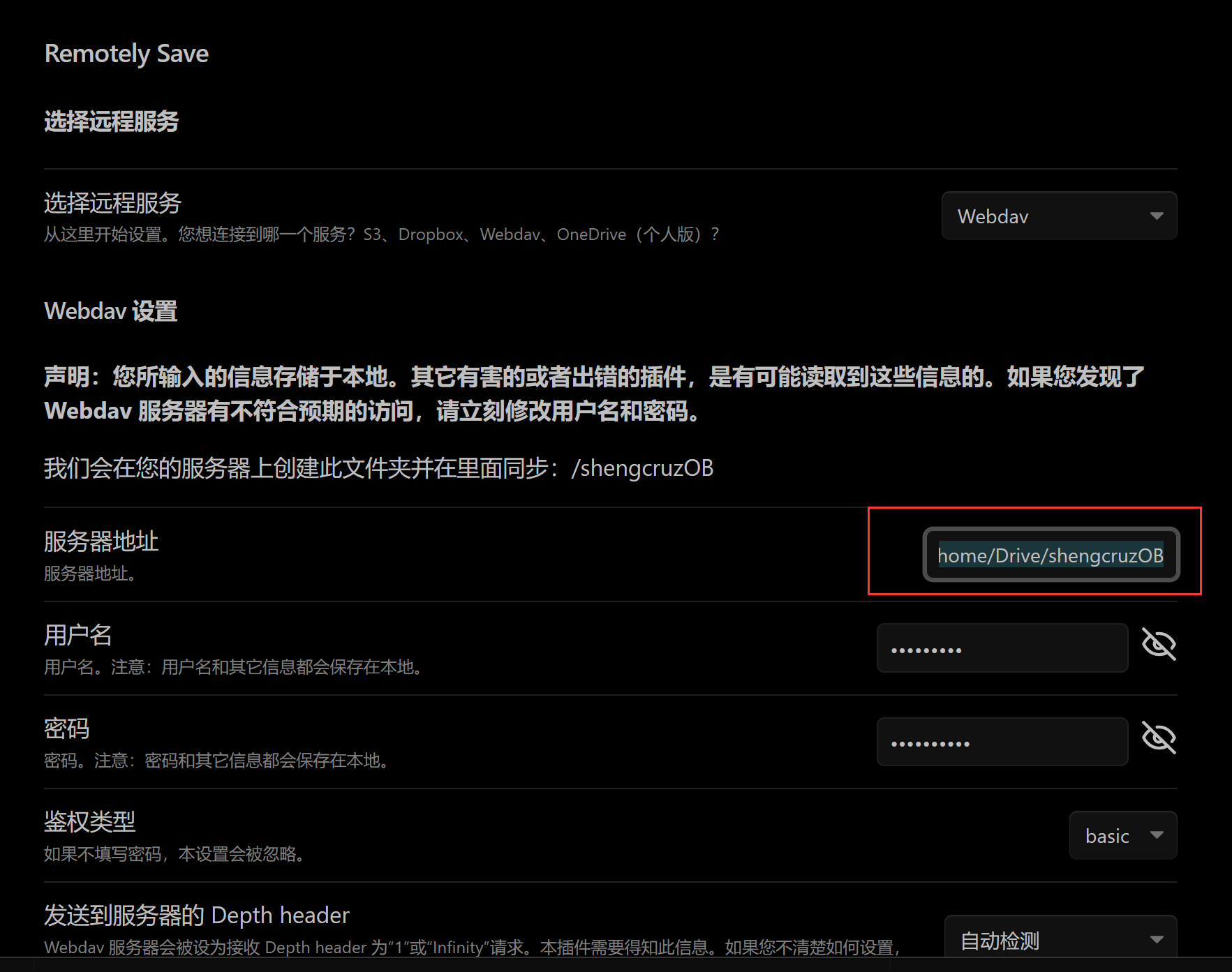Image resolution: width=1232 pixels, height=972 pixels.
Task: Click the arrow on the 自动检测 selector
Action: pyautogui.click(x=1157, y=940)
